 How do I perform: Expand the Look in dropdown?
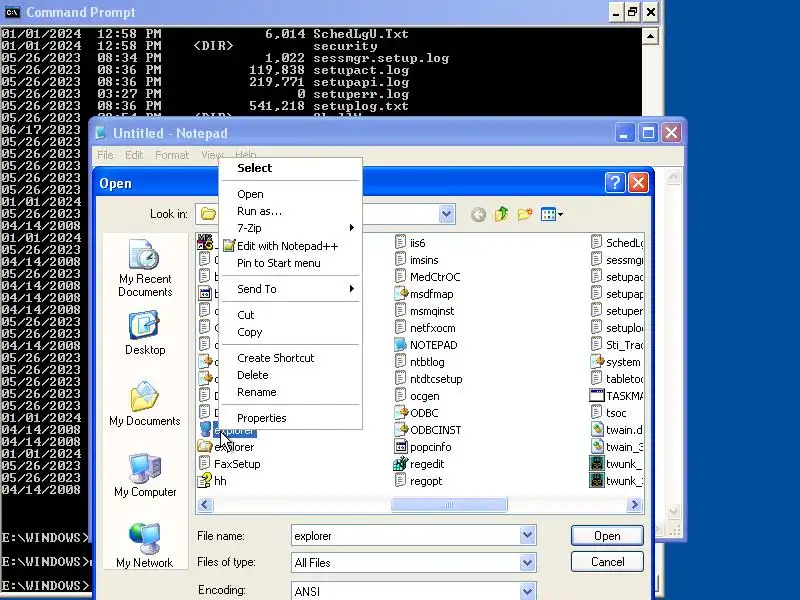[x=446, y=214]
